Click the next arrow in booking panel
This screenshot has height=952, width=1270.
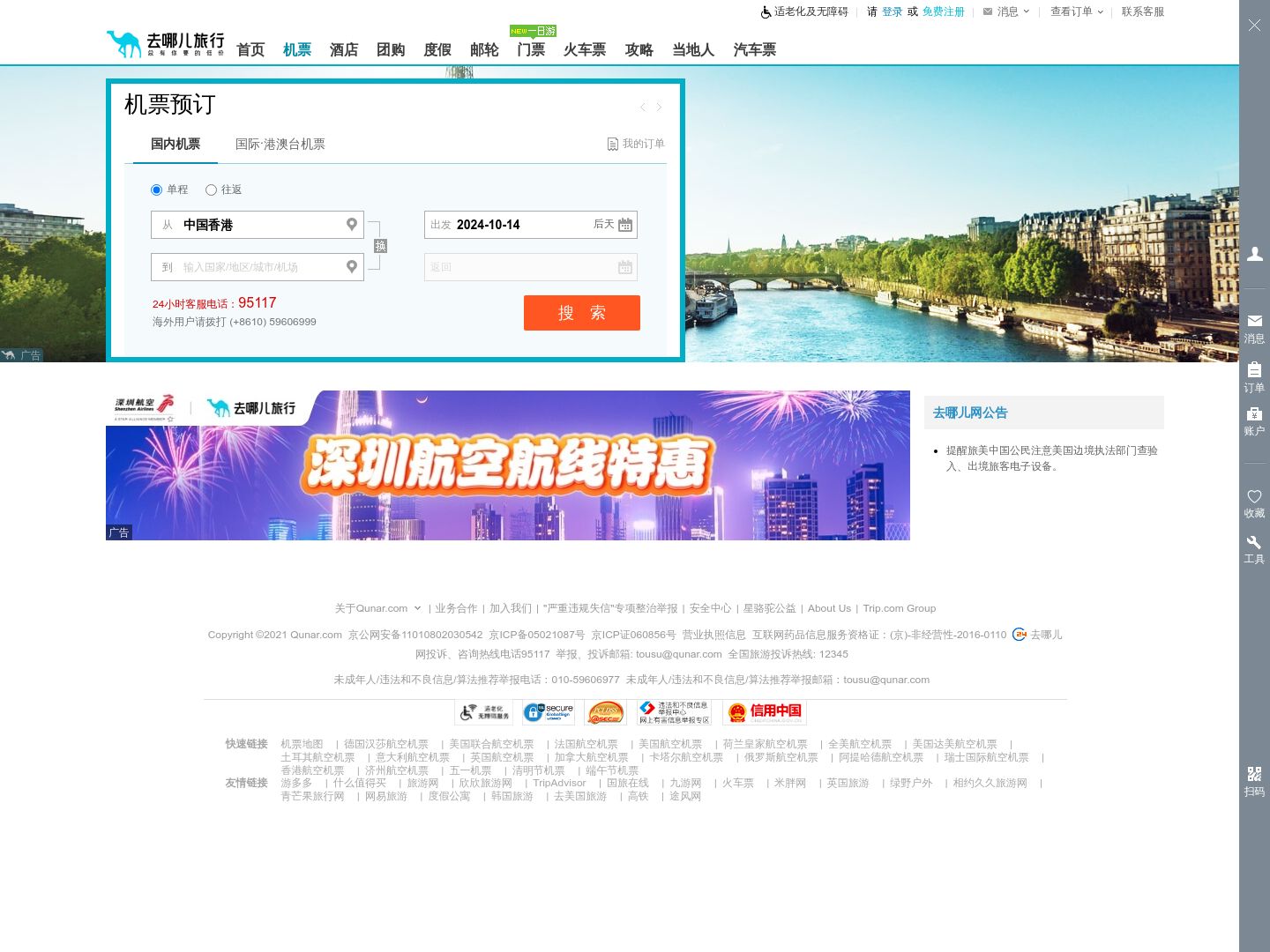pyautogui.click(x=659, y=107)
